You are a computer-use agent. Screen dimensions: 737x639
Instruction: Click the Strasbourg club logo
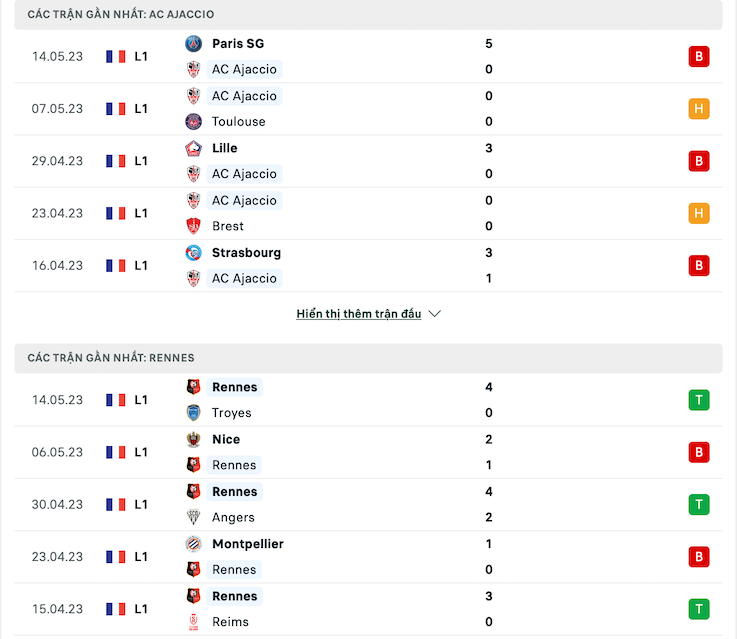coord(193,253)
